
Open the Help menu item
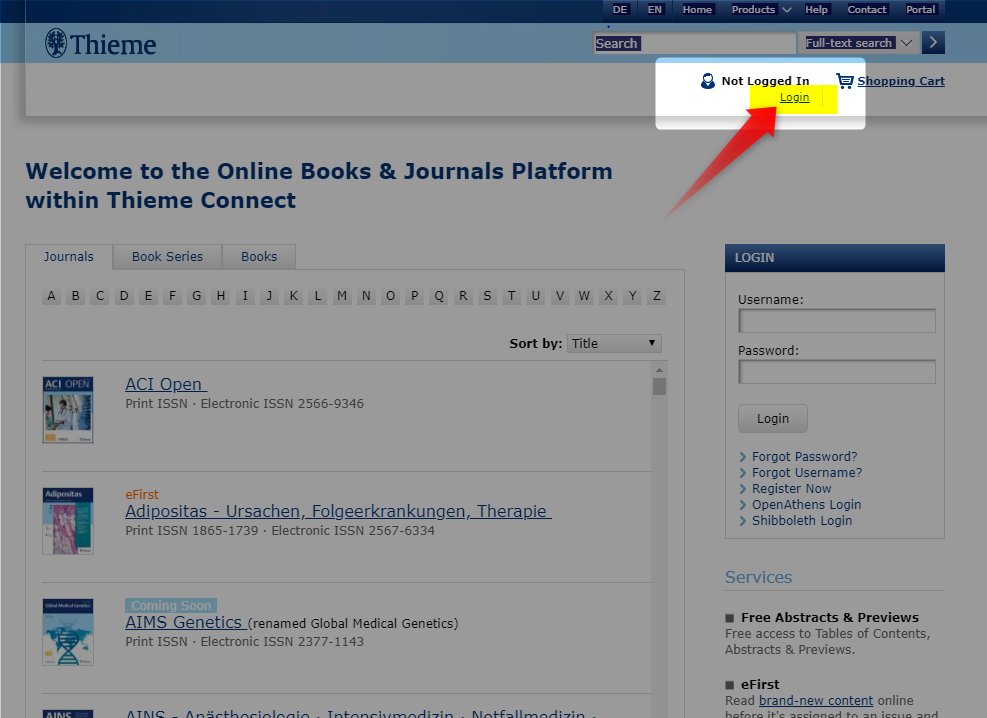pos(816,9)
